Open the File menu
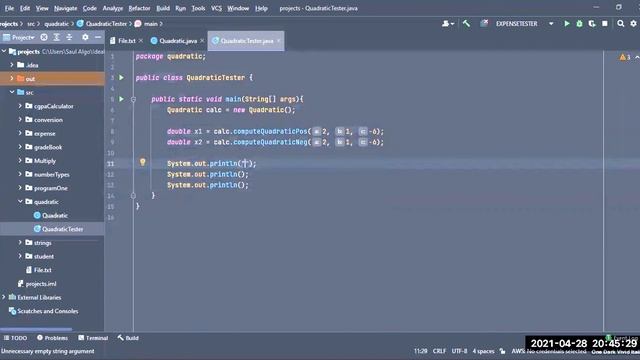The height and width of the screenshot is (360, 640). click(9, 8)
